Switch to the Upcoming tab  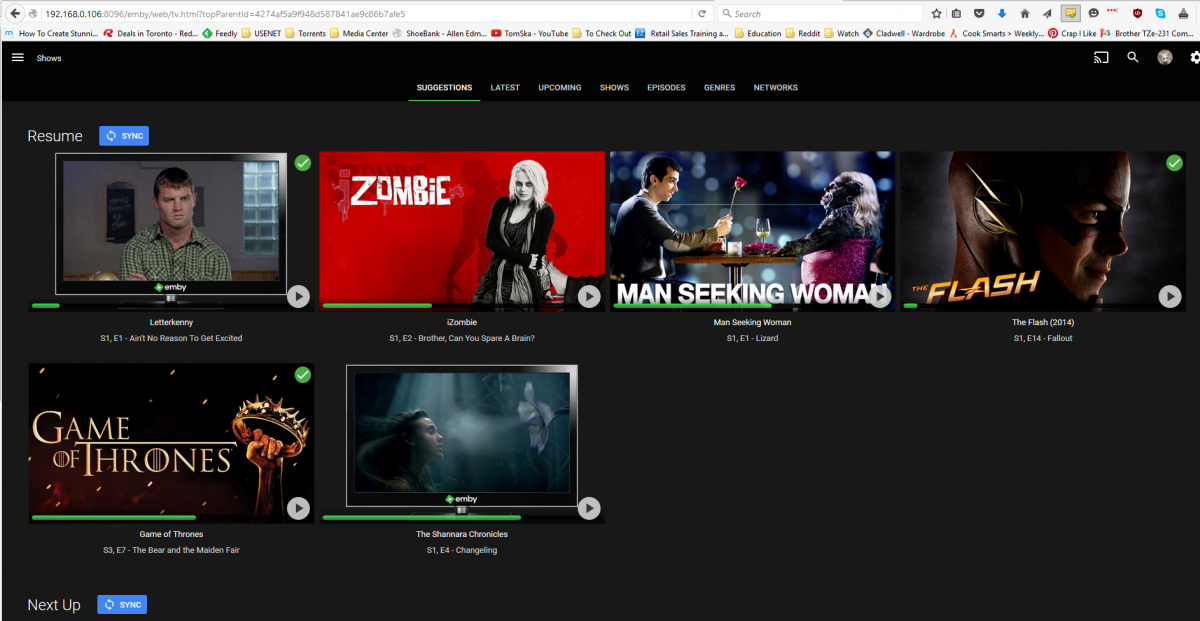tap(560, 87)
